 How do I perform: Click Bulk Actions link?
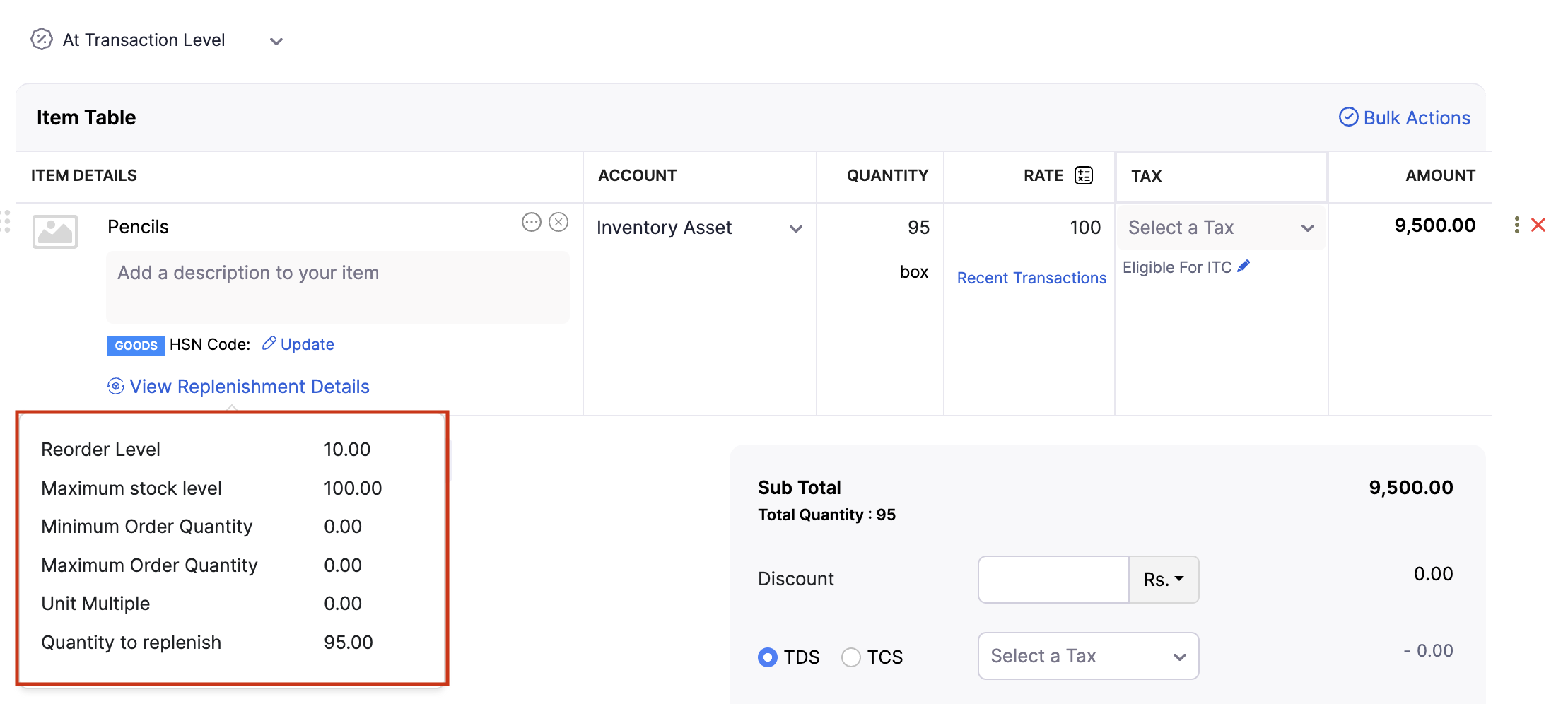[1405, 117]
